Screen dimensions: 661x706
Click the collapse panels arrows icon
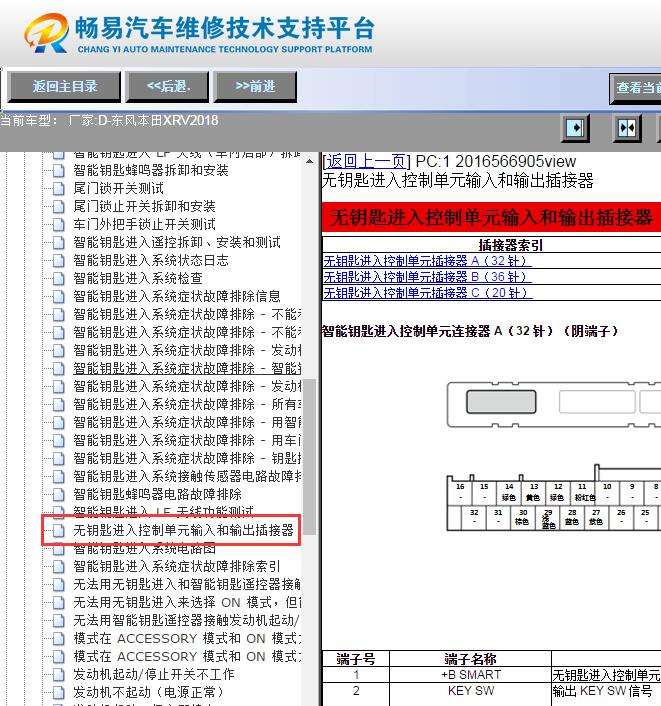[627, 128]
